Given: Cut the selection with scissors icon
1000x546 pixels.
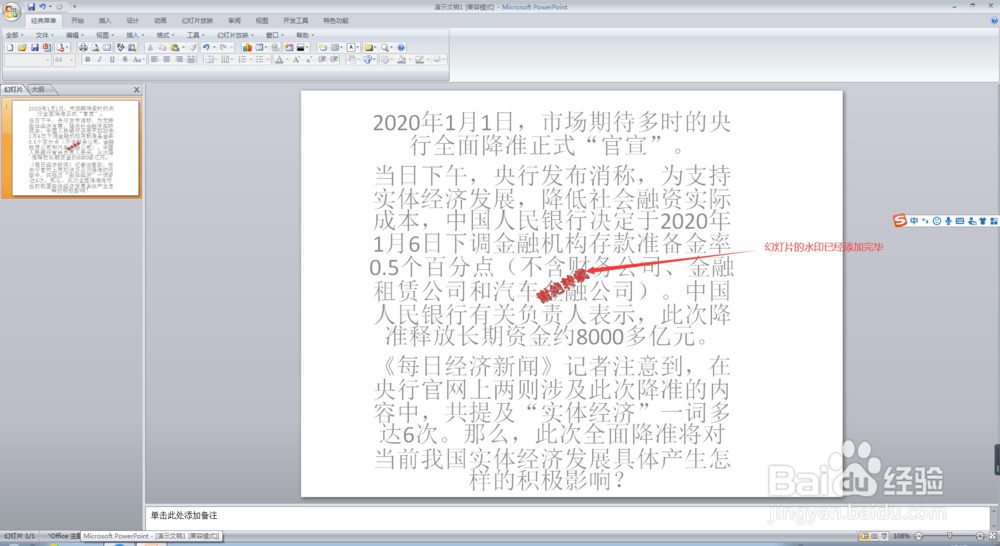Looking at the screenshot, I should pyautogui.click(x=150, y=47).
